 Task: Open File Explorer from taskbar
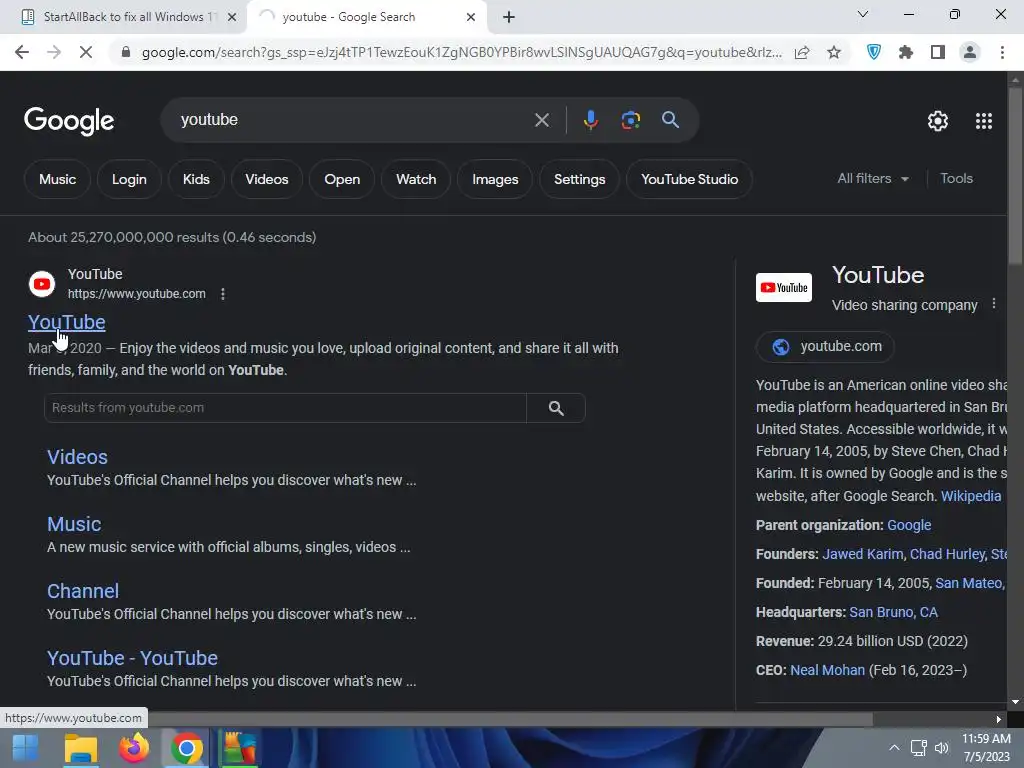point(80,748)
